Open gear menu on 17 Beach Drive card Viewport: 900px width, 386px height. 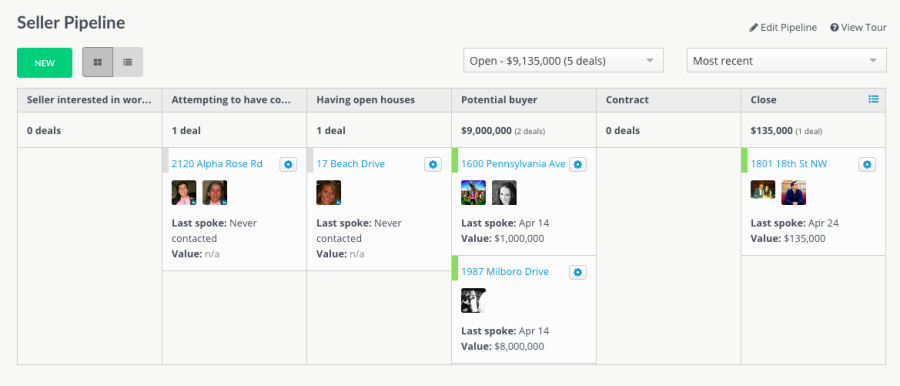tap(433, 164)
